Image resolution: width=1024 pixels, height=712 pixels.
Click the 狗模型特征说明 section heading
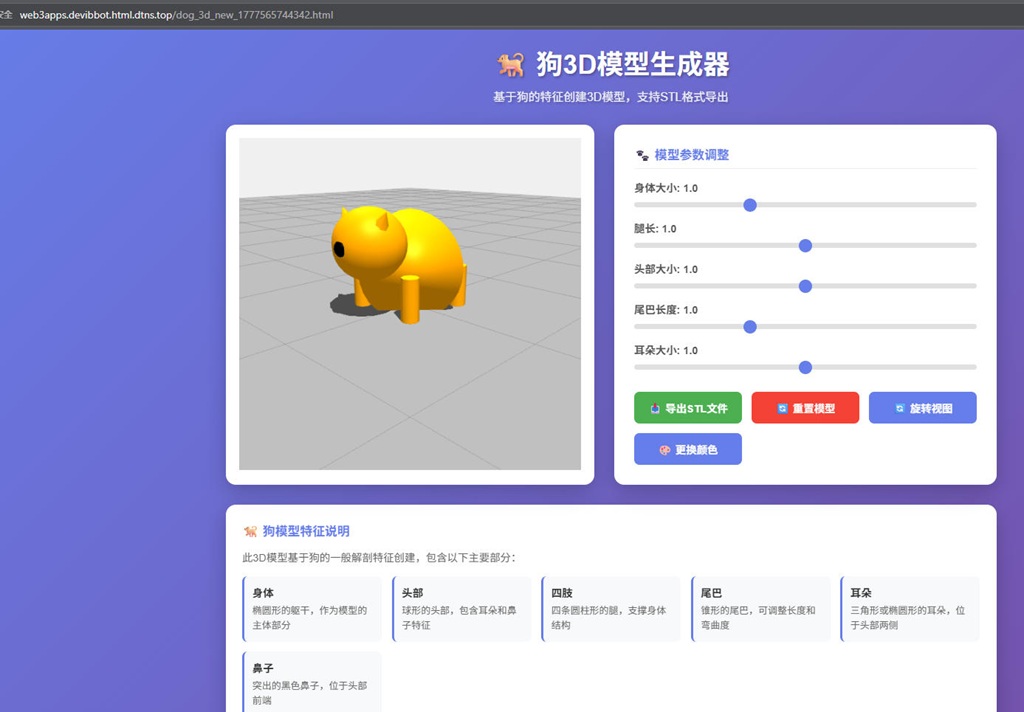click(306, 531)
